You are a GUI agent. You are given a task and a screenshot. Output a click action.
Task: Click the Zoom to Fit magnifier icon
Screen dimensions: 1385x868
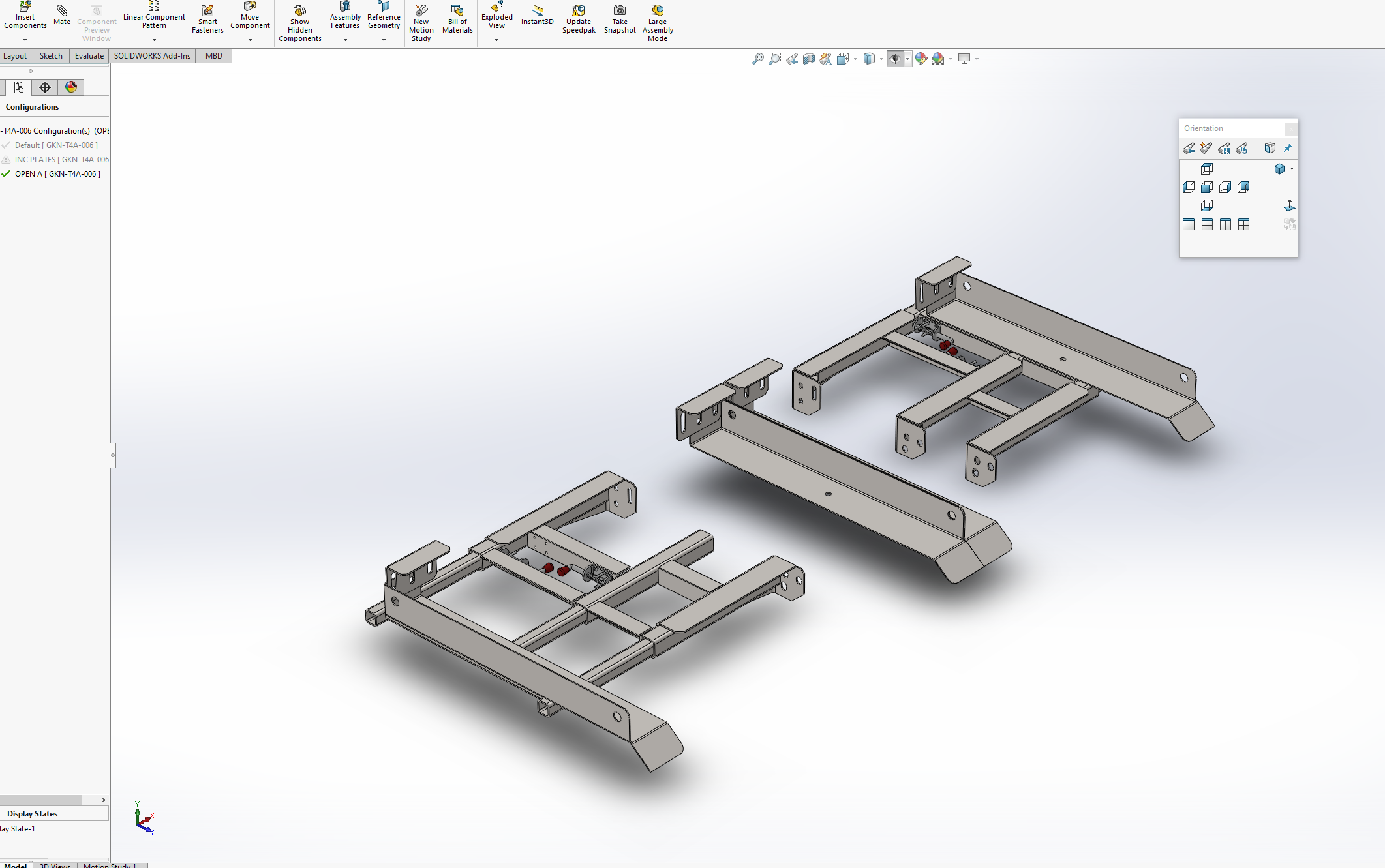757,59
